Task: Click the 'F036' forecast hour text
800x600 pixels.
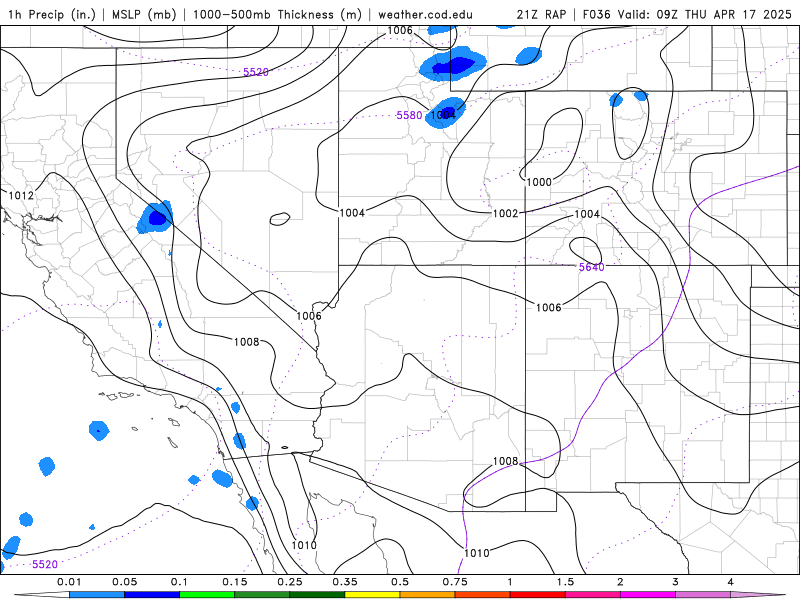Action: [596, 14]
